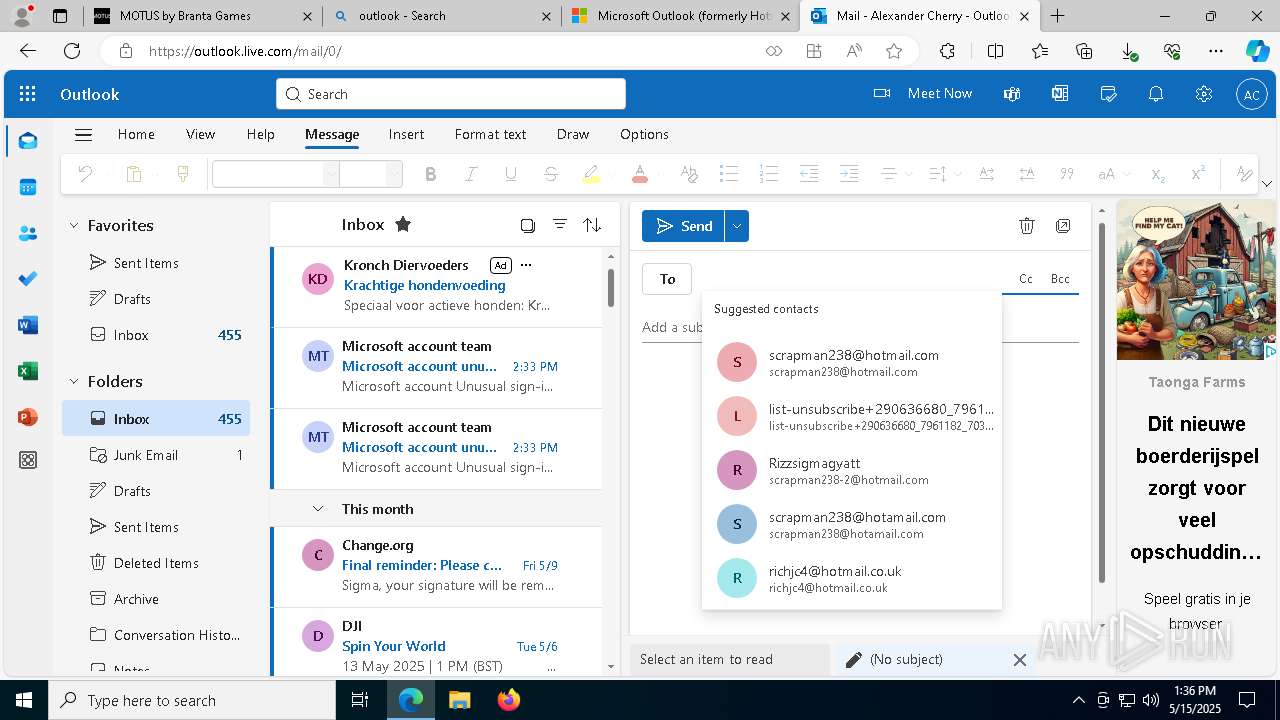Apply text highlight color
The height and width of the screenshot is (720, 1280).
(591, 174)
